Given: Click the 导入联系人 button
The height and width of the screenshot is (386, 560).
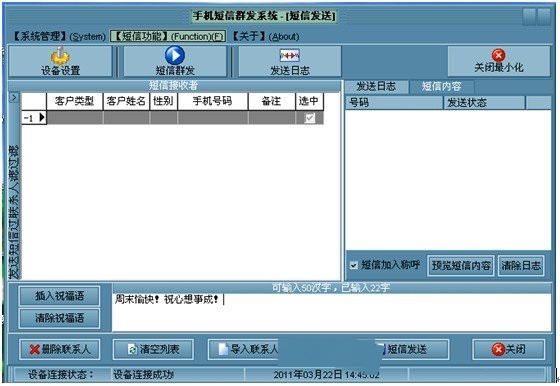Looking at the screenshot, I should [x=244, y=349].
